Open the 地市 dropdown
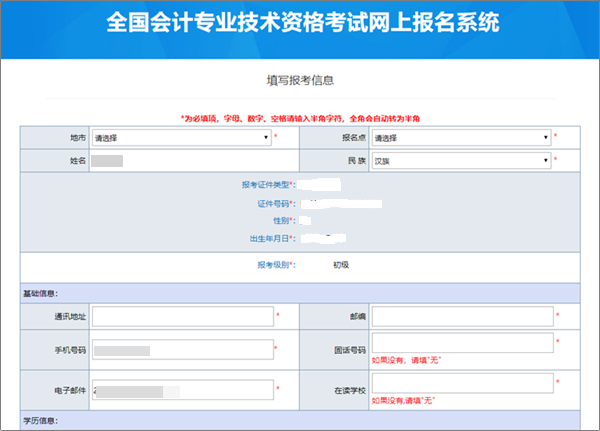The height and width of the screenshot is (431, 600). (182, 138)
